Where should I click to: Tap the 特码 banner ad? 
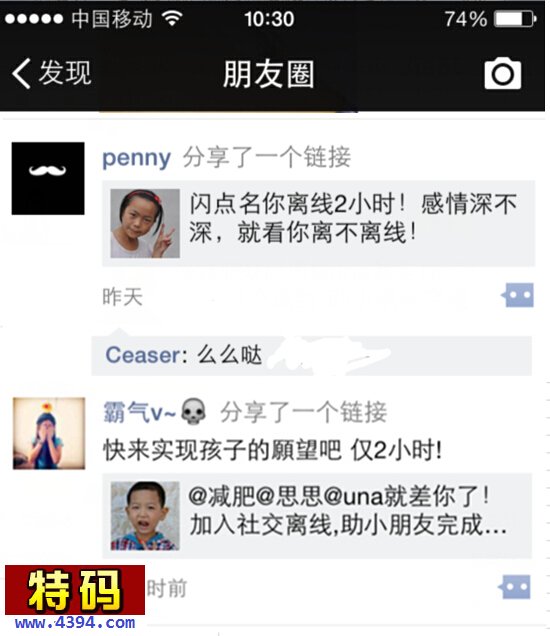pyautogui.click(x=75, y=590)
